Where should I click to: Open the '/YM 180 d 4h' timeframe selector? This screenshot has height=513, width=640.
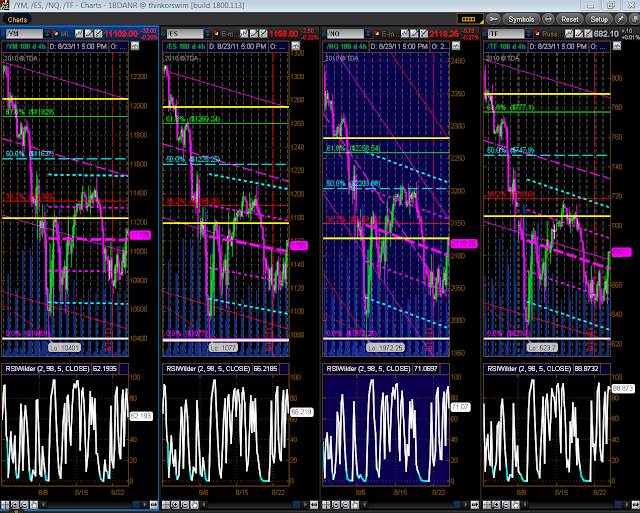coord(24,47)
